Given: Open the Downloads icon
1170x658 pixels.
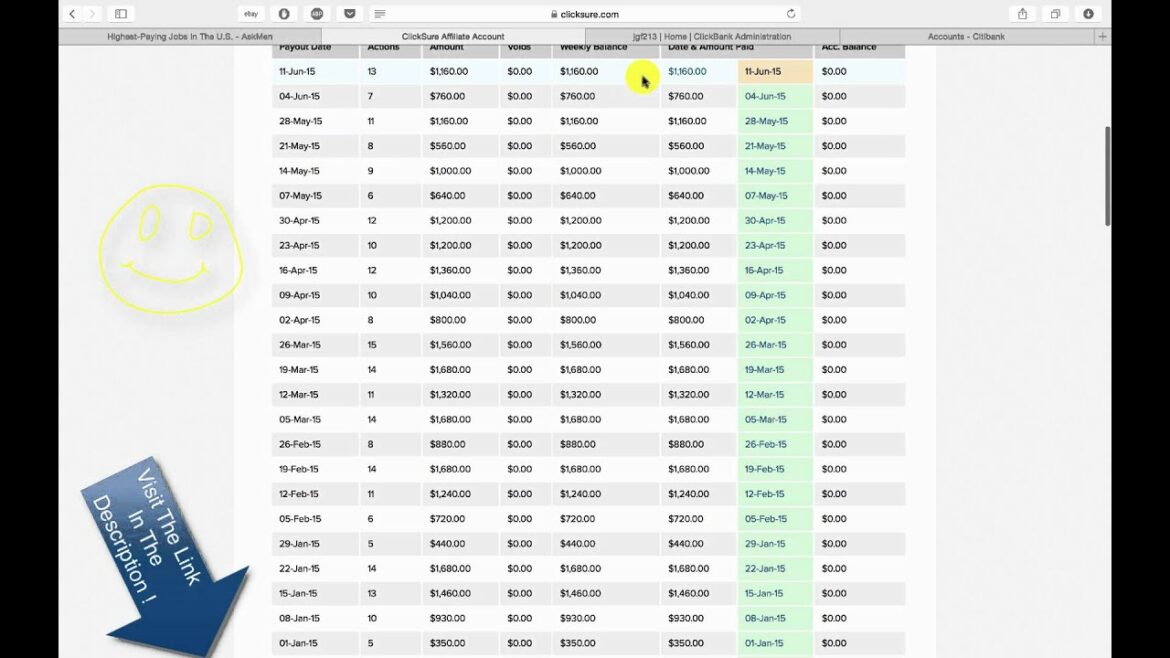Looking at the screenshot, I should pos(1088,14).
